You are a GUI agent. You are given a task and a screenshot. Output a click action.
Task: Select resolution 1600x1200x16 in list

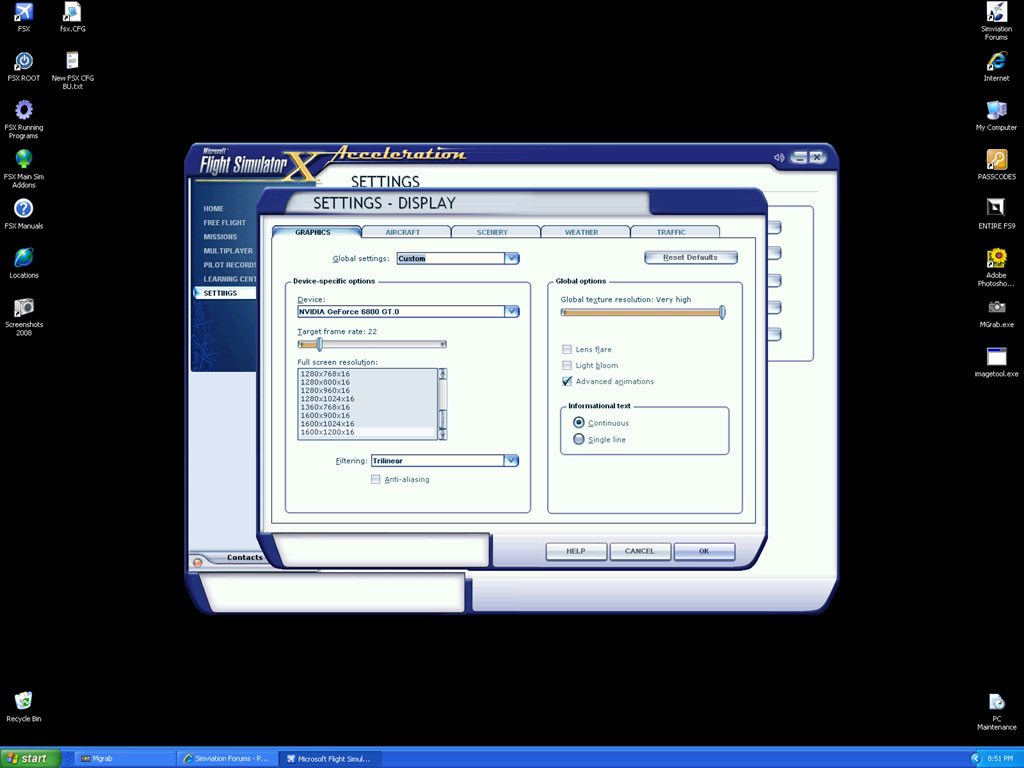pyautogui.click(x=367, y=432)
